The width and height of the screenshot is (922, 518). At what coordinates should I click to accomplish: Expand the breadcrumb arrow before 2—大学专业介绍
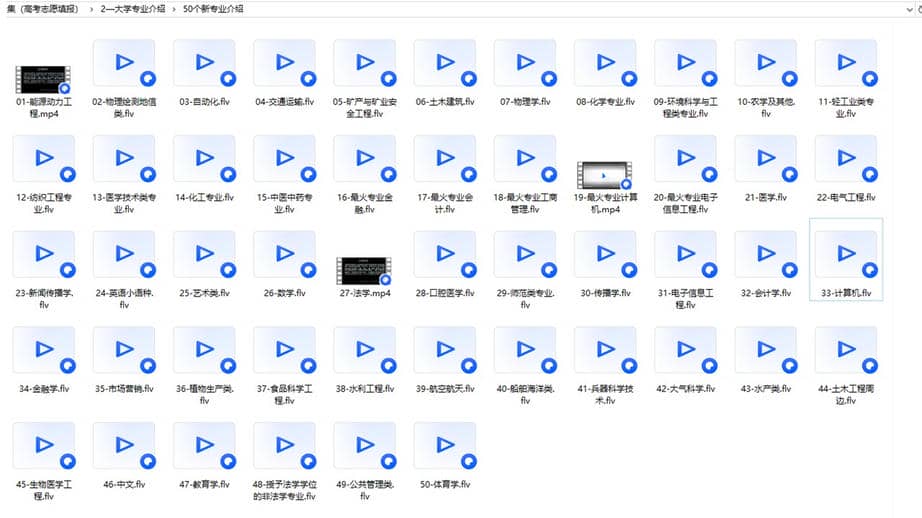(x=91, y=9)
